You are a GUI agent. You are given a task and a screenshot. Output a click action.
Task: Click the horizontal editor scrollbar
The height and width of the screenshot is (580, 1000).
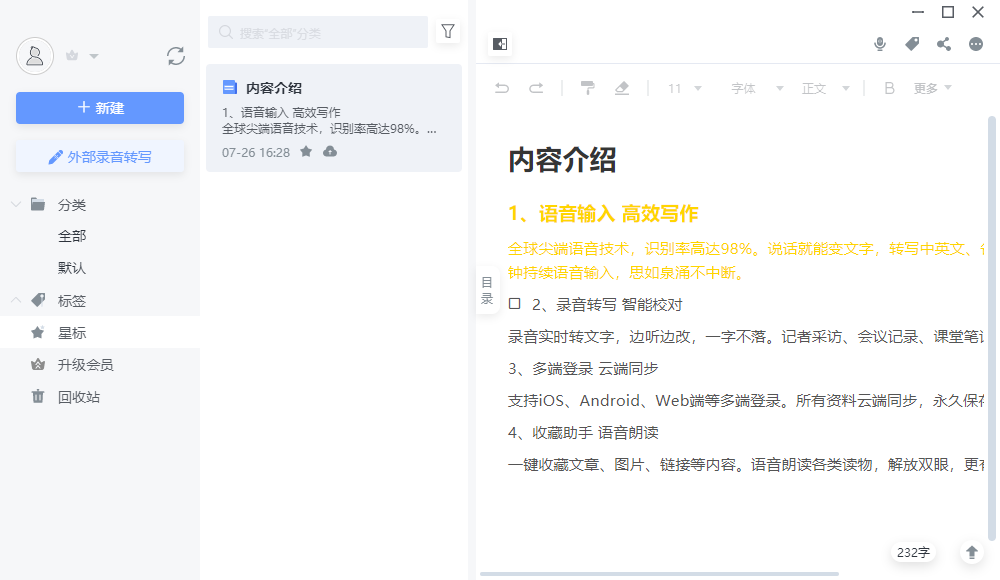659,574
